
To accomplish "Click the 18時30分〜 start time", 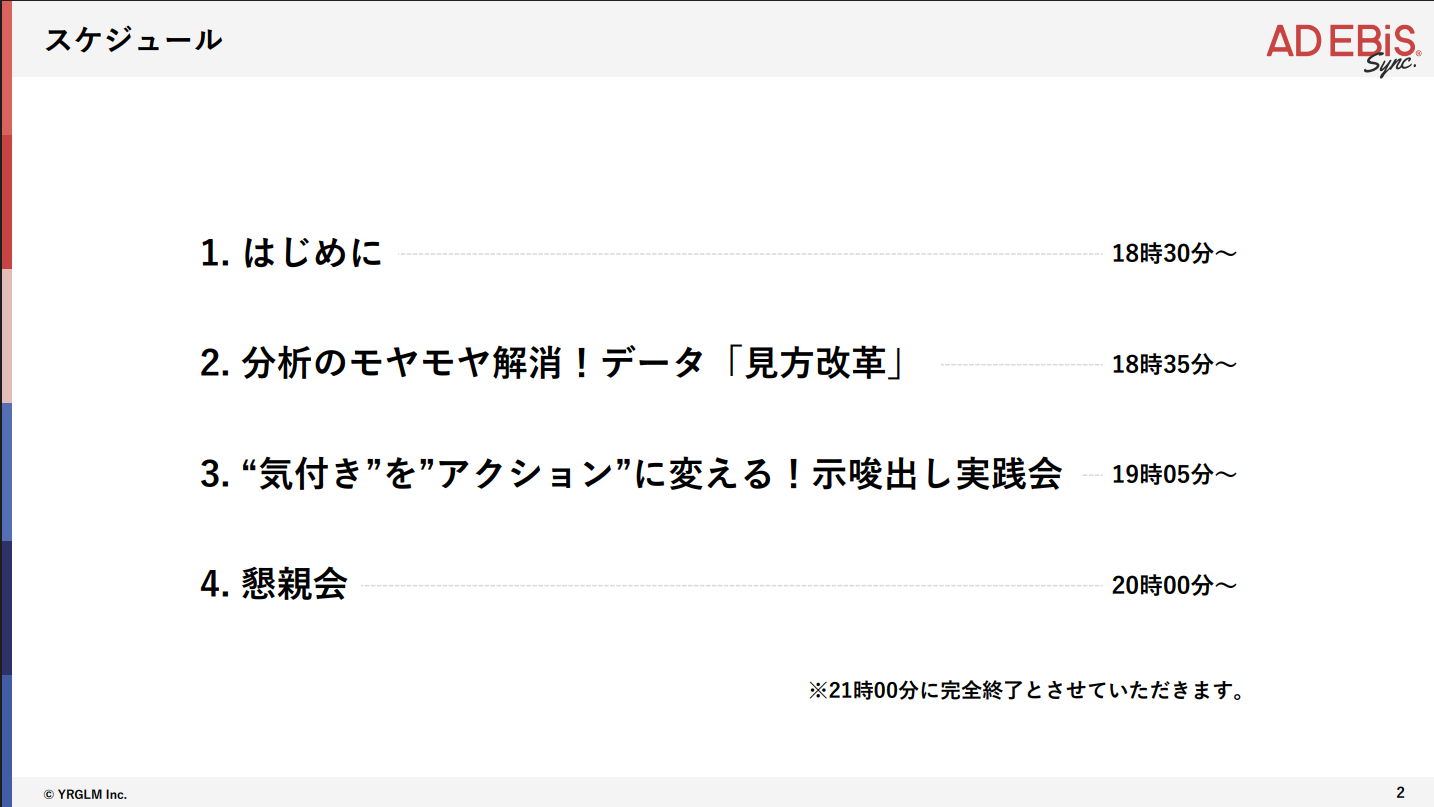I will (x=1174, y=254).
